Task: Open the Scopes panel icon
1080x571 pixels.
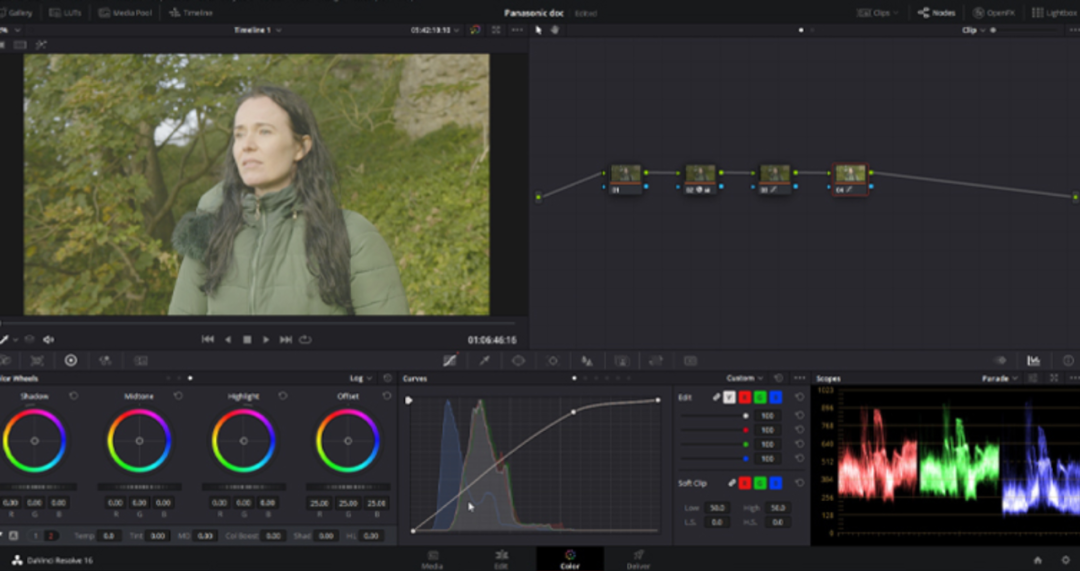Action: pyautogui.click(x=1033, y=360)
